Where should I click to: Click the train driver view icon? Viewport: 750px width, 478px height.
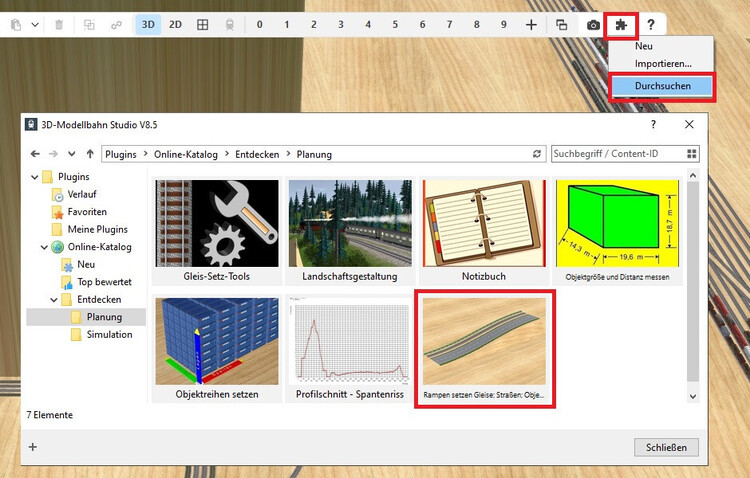(x=230, y=24)
